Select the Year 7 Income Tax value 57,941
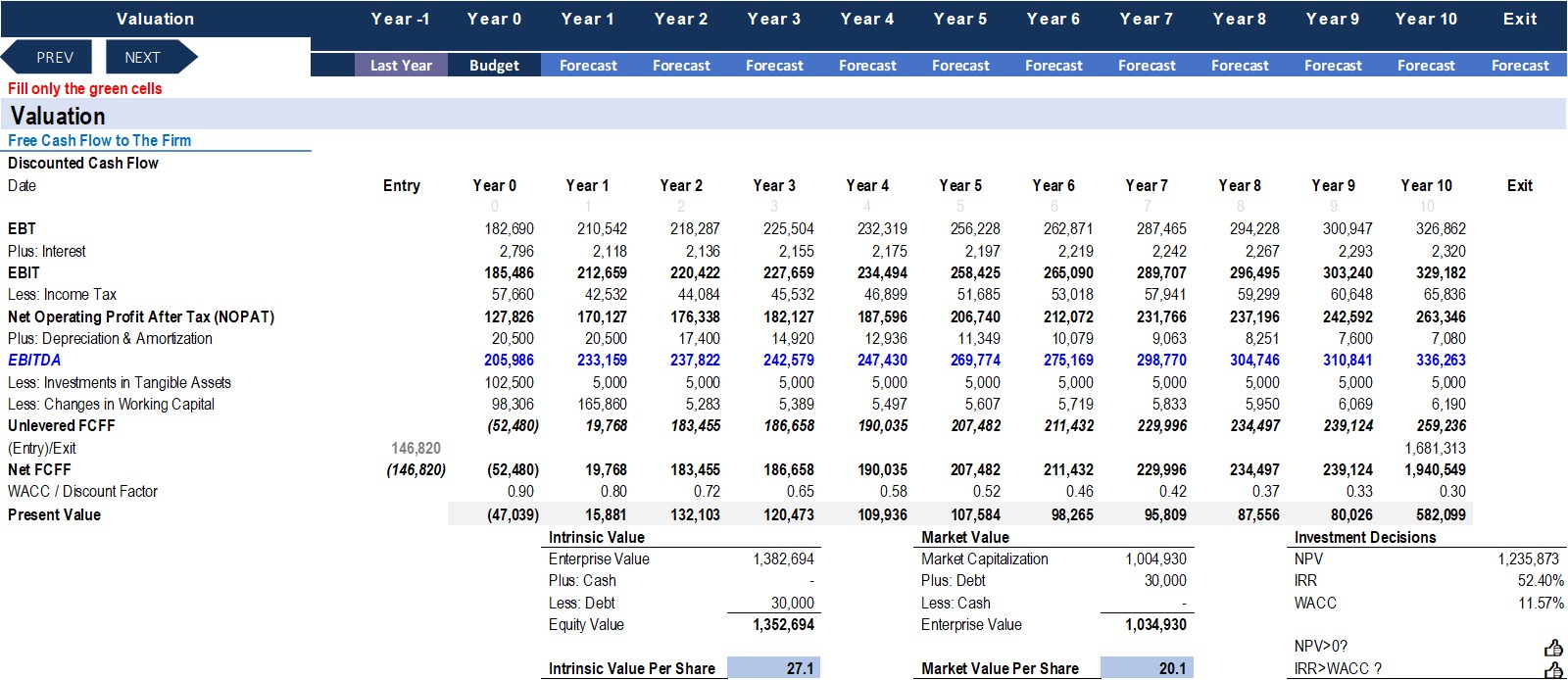The width and height of the screenshot is (1568, 680). [1164, 294]
